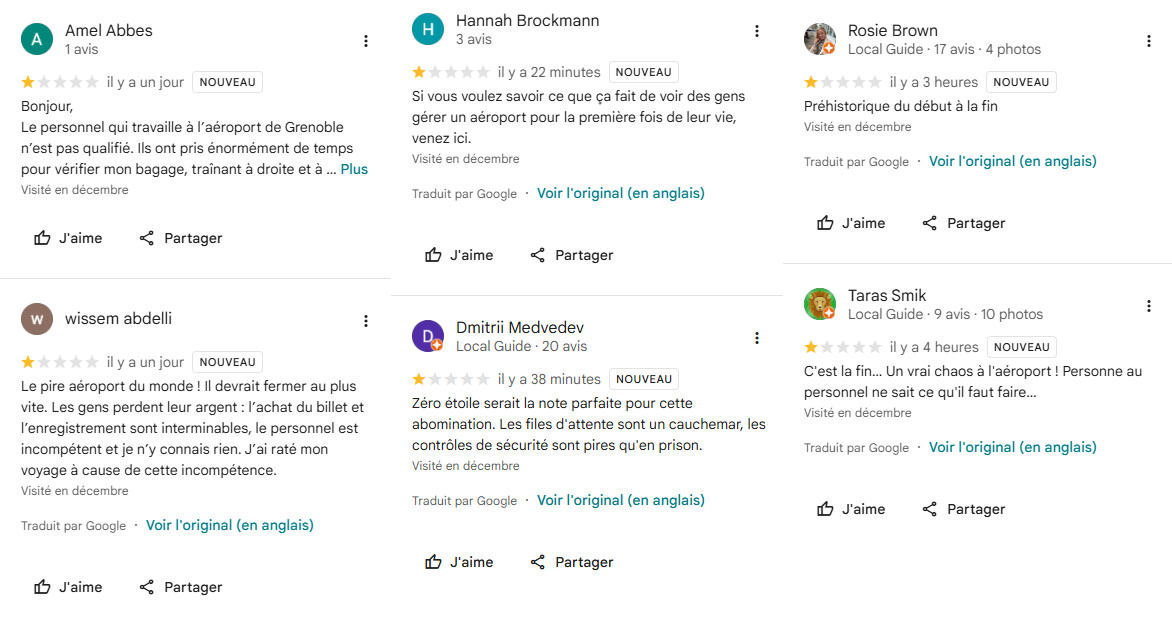
Task: View original English of Hannah Brockmann's review
Action: pos(620,193)
